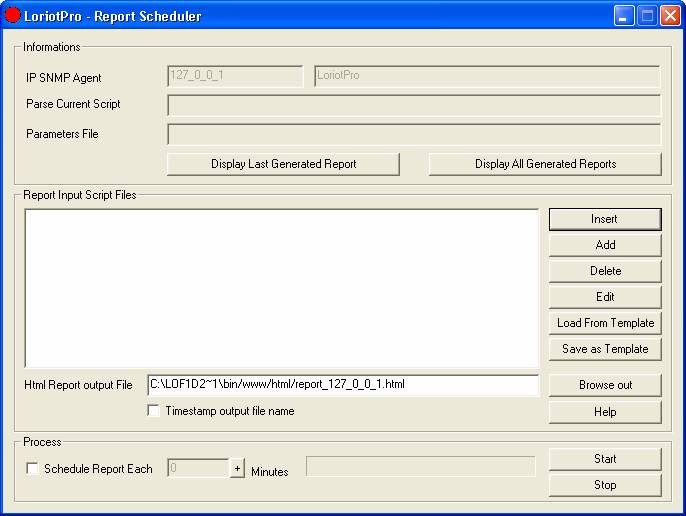Show Display All Generated Reports
This screenshot has width=686, height=516.
(x=545, y=164)
